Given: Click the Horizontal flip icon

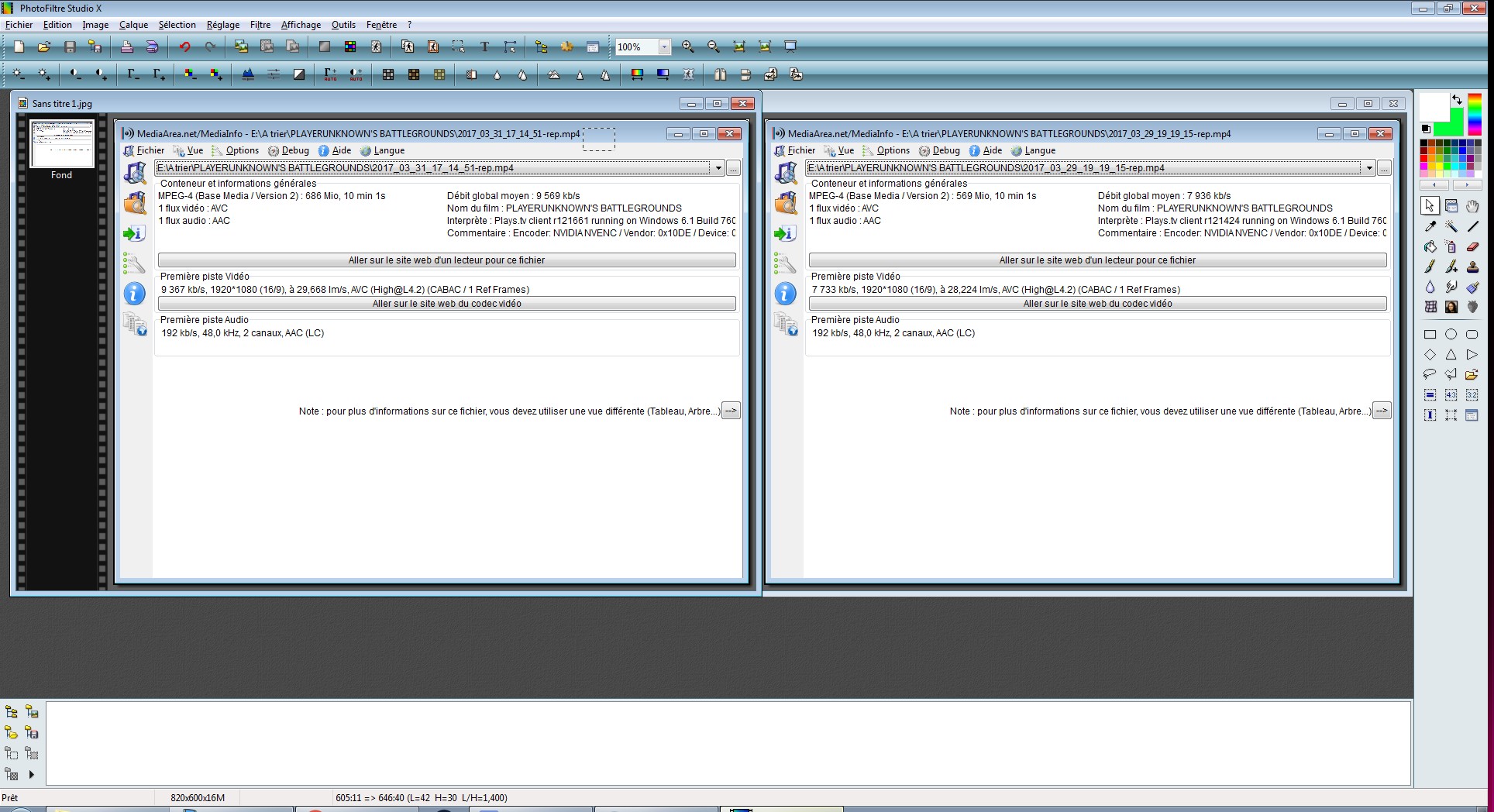Looking at the screenshot, I should tap(720, 74).
